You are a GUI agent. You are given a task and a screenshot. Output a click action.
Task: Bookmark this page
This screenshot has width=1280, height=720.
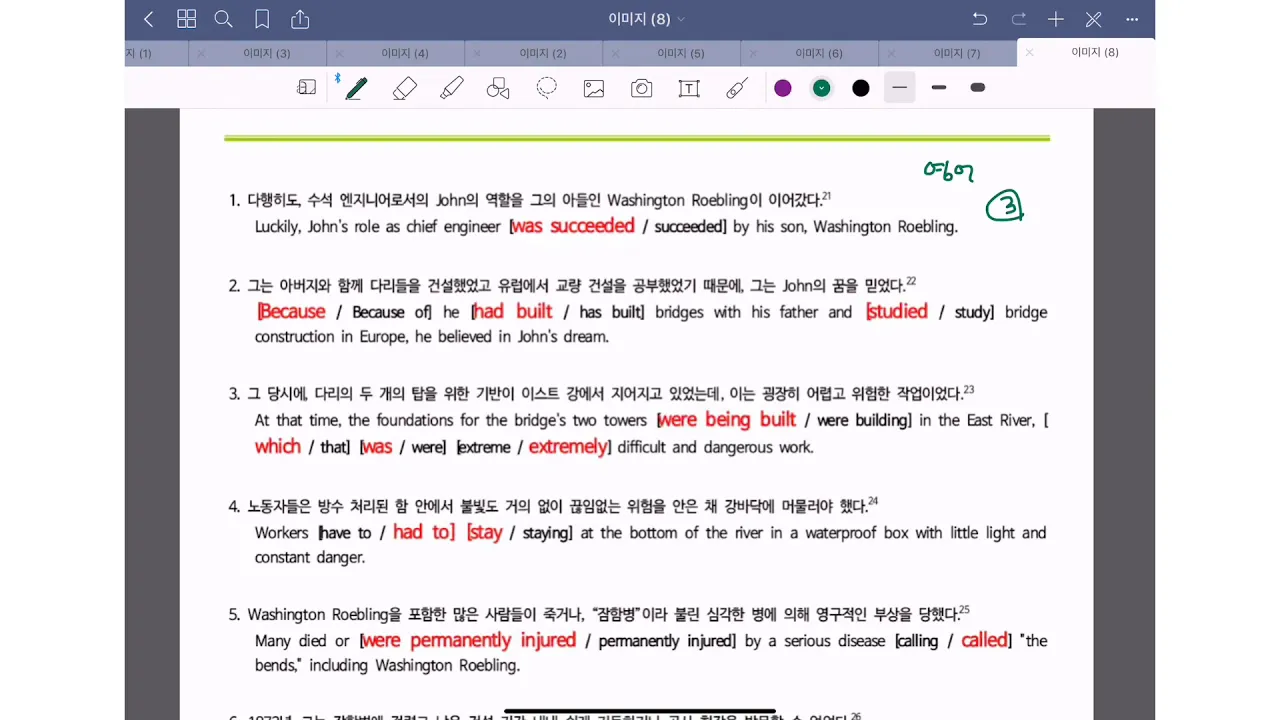[262, 19]
